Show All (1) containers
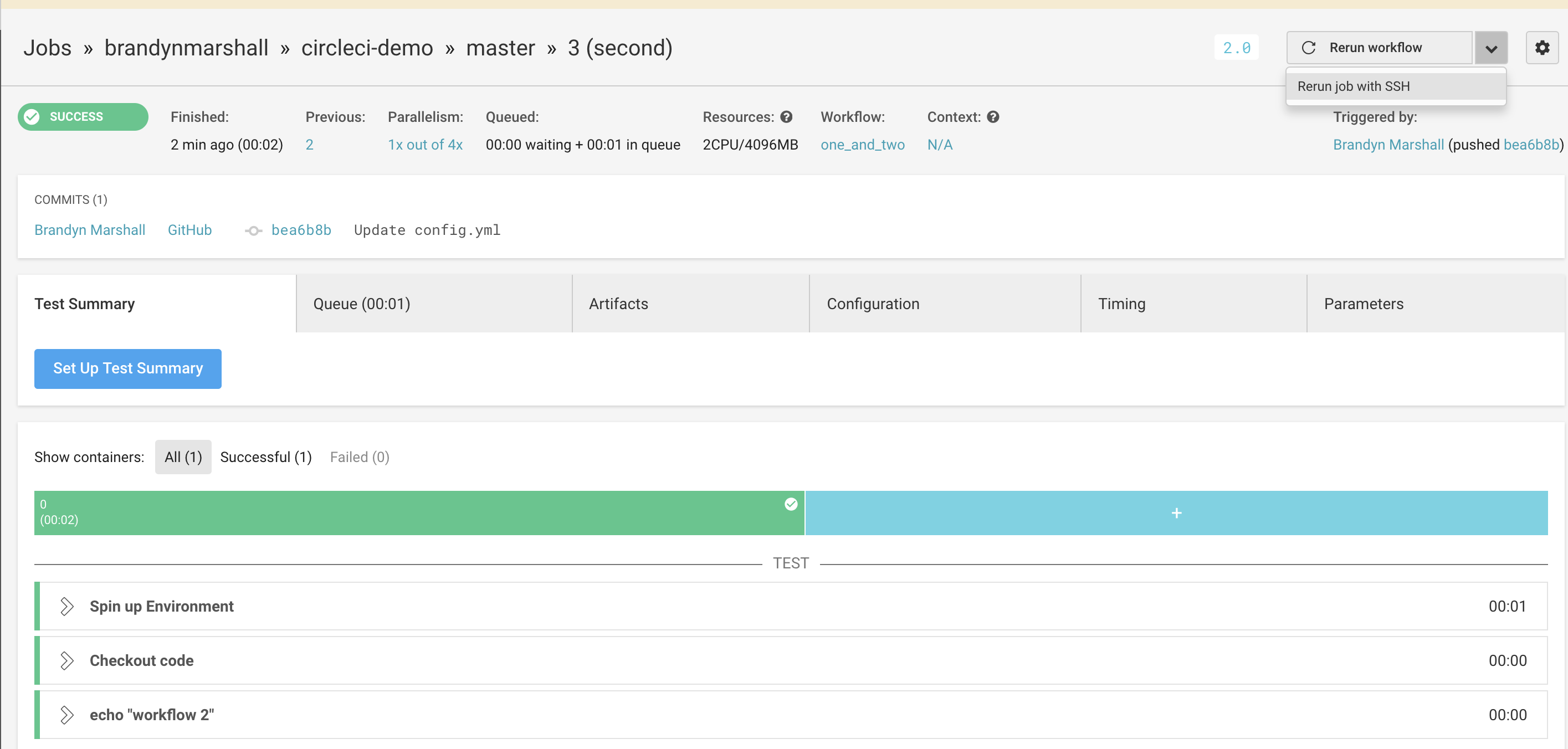Screen dimensions: 1568x749 click(x=183, y=457)
